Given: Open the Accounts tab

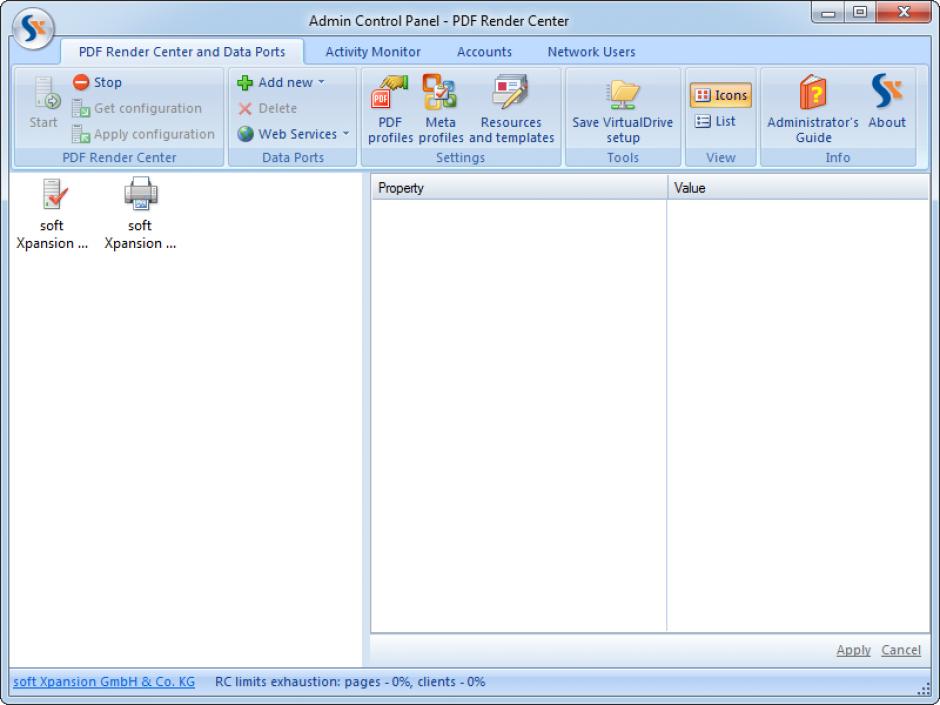Looking at the screenshot, I should pos(484,52).
